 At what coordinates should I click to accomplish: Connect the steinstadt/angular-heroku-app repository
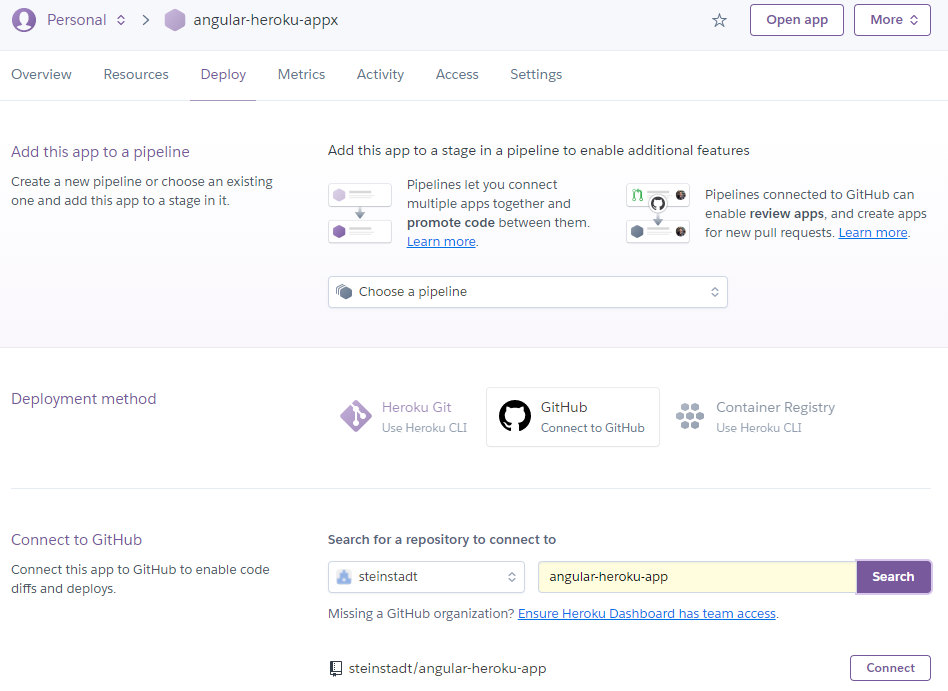coord(890,668)
